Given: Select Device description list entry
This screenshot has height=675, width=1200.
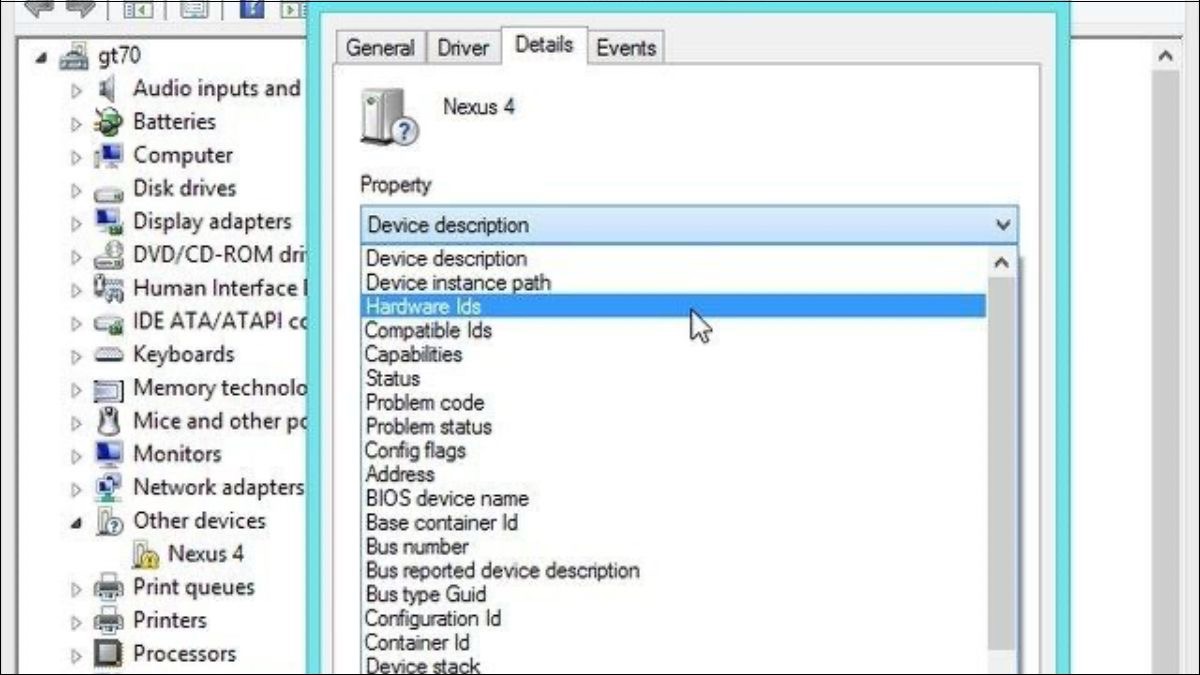Looking at the screenshot, I should pos(673,258).
